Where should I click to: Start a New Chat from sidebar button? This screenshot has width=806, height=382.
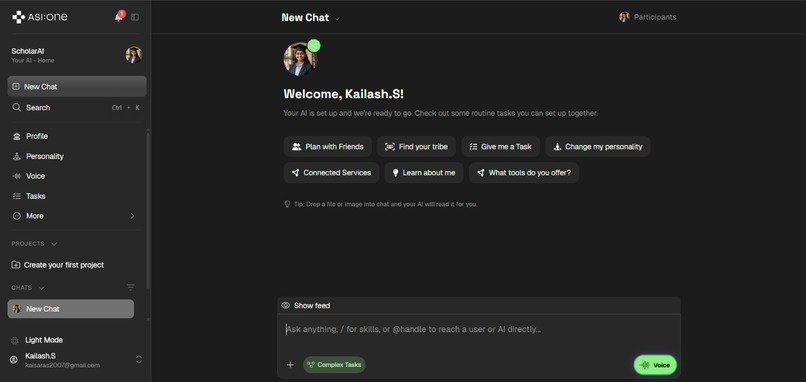pyautogui.click(x=77, y=86)
